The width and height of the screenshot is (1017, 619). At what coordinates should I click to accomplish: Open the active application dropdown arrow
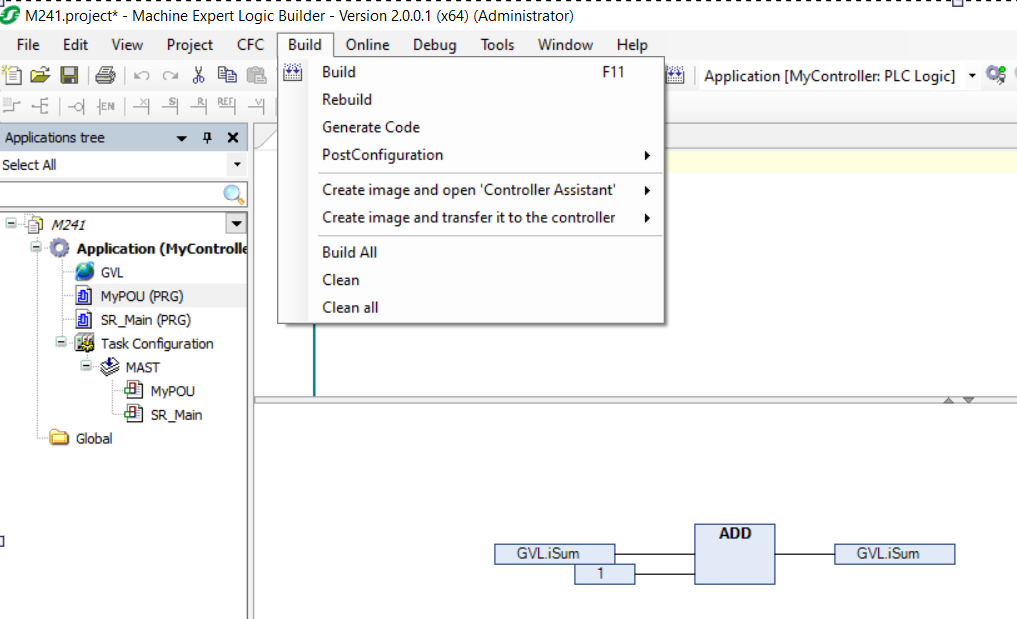[x=971, y=75]
